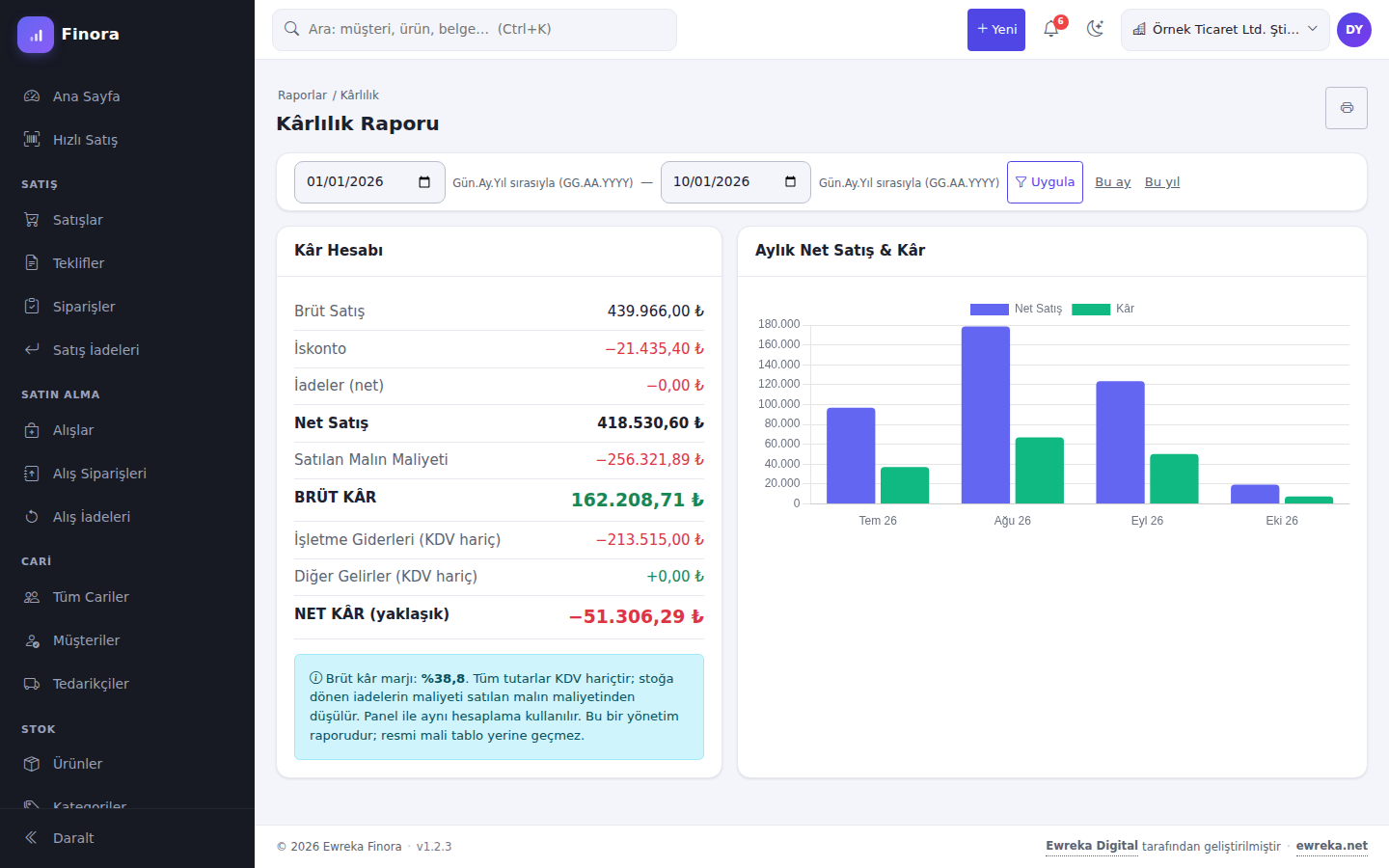Click the Tedarikçiler truck icon
This screenshot has width=1389, height=868.
point(32,684)
